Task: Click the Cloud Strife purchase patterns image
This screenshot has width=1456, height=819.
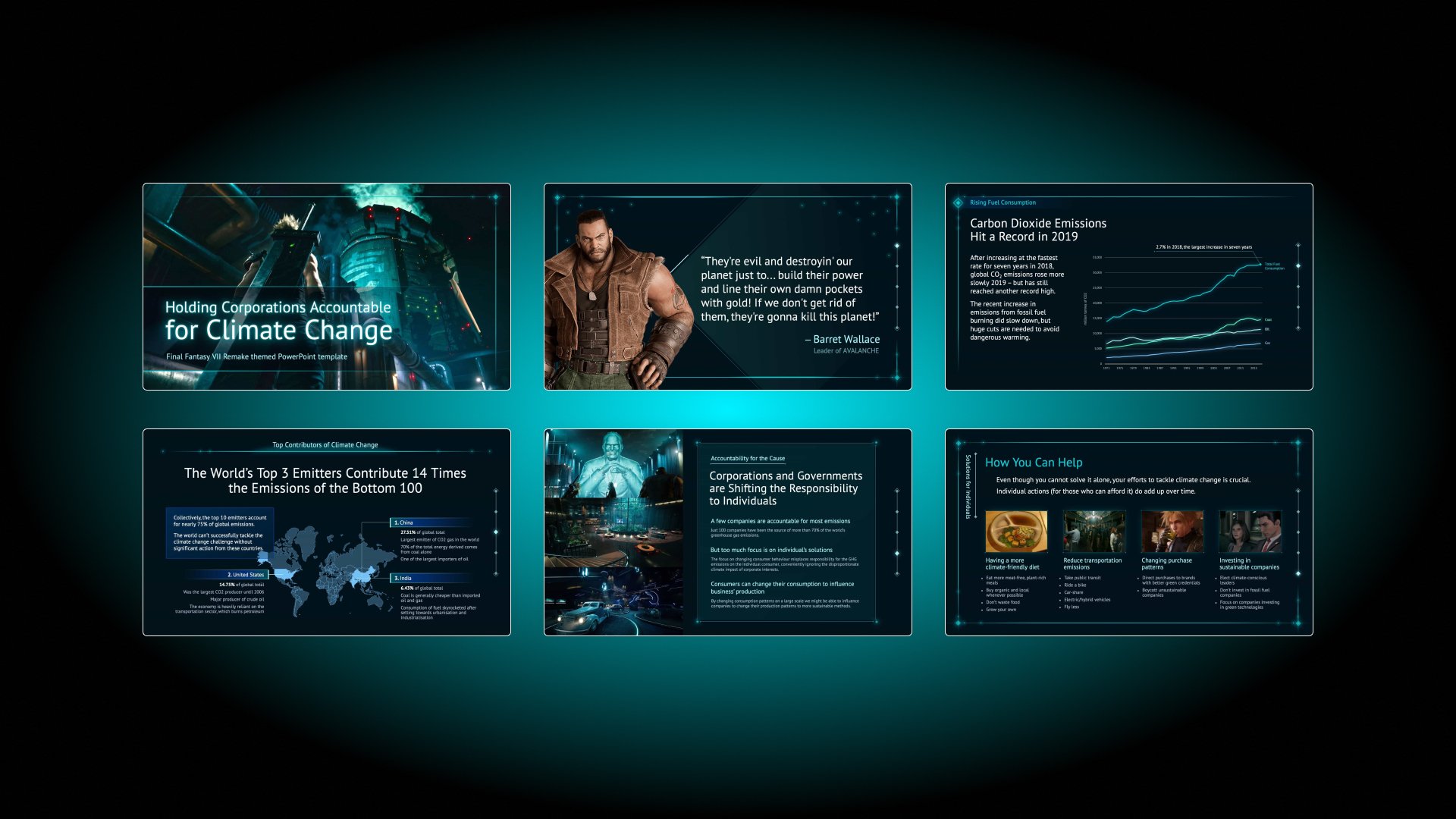Action: coord(1172,532)
